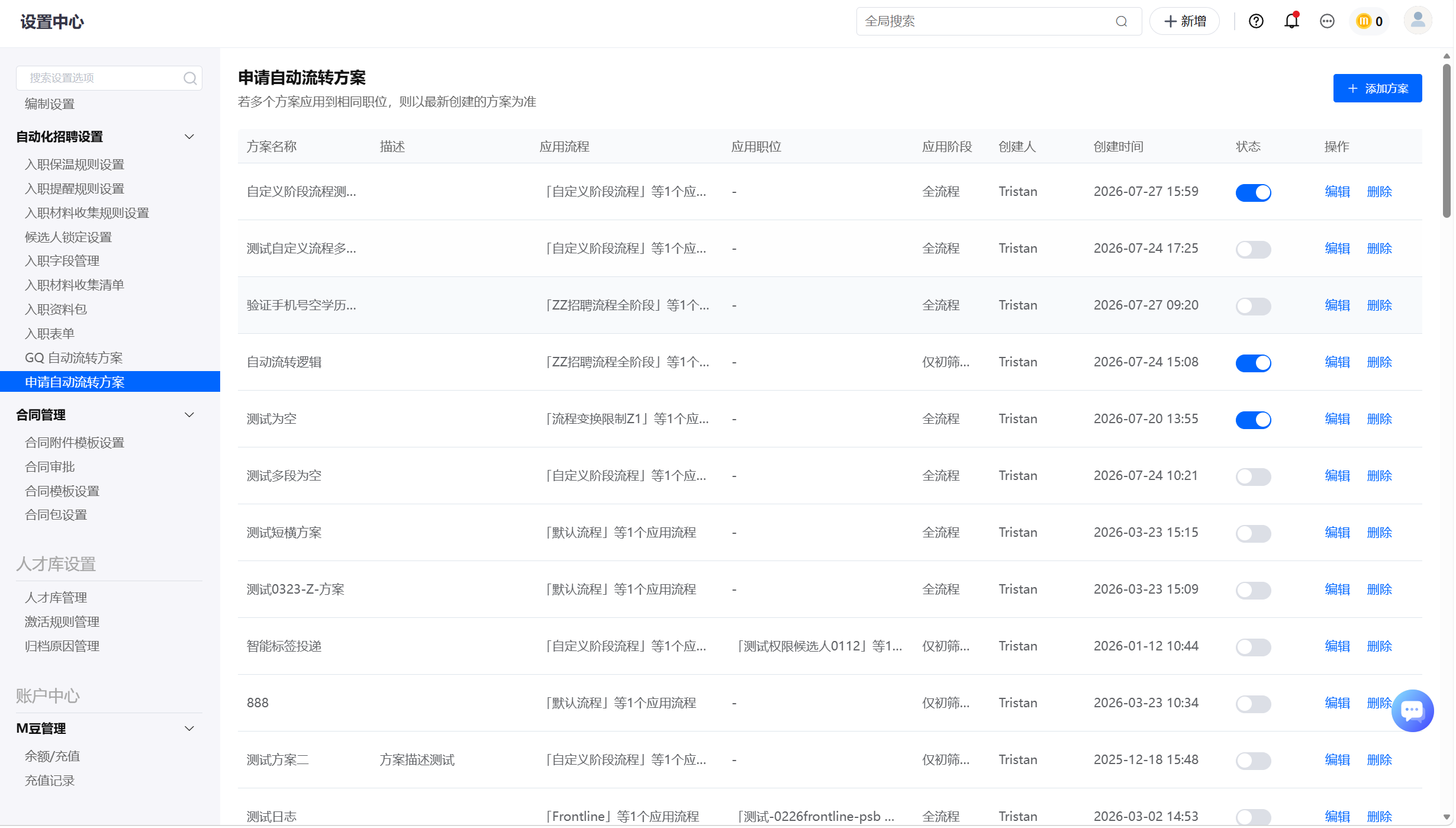This screenshot has width=1456, height=828.
Task: Open the floating customer chat bubble
Action: tap(1412, 711)
